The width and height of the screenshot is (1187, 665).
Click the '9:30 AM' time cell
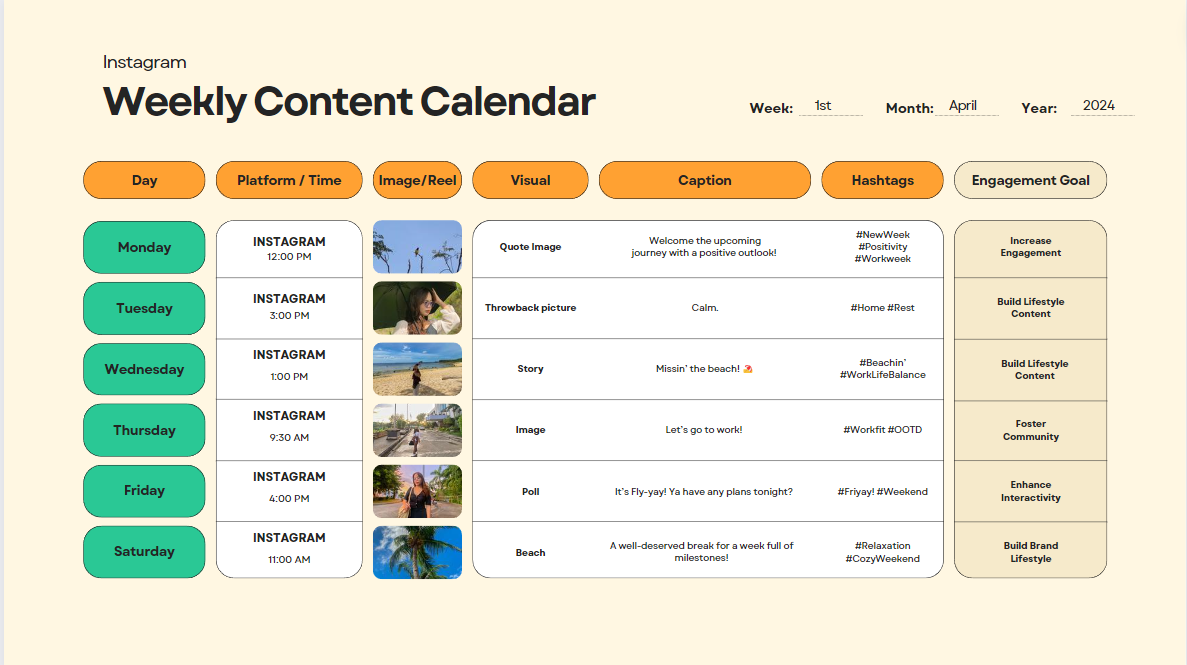click(x=289, y=437)
